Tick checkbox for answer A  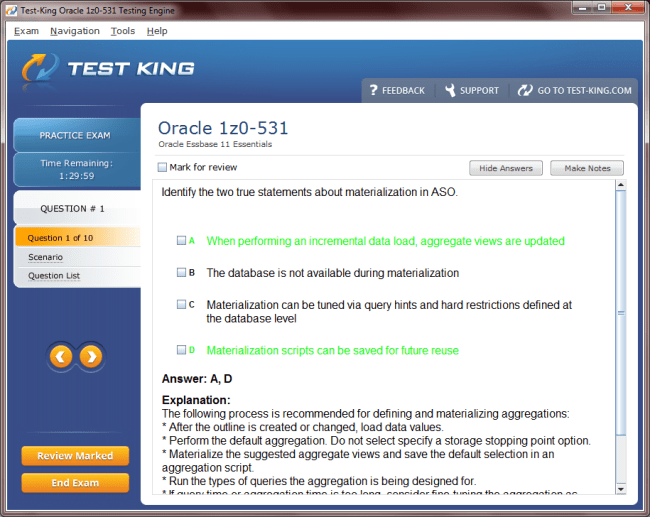pyautogui.click(x=181, y=240)
